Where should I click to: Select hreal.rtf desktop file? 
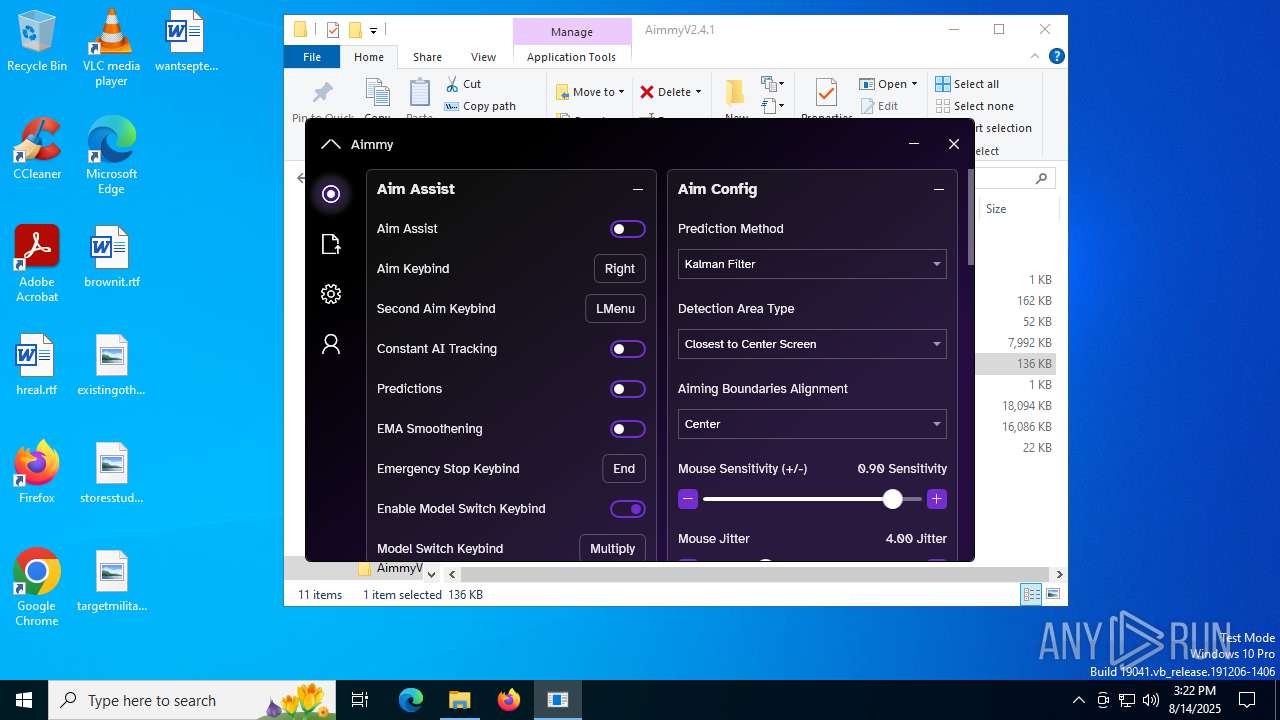(37, 365)
